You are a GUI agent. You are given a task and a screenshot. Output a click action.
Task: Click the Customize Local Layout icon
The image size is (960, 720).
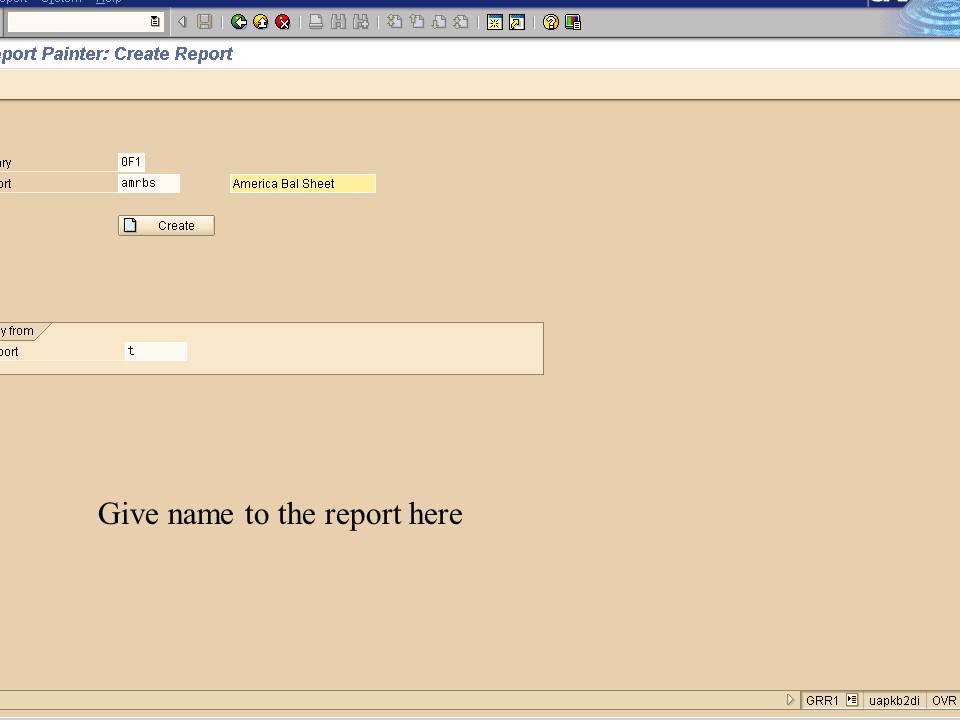pyautogui.click(x=572, y=21)
